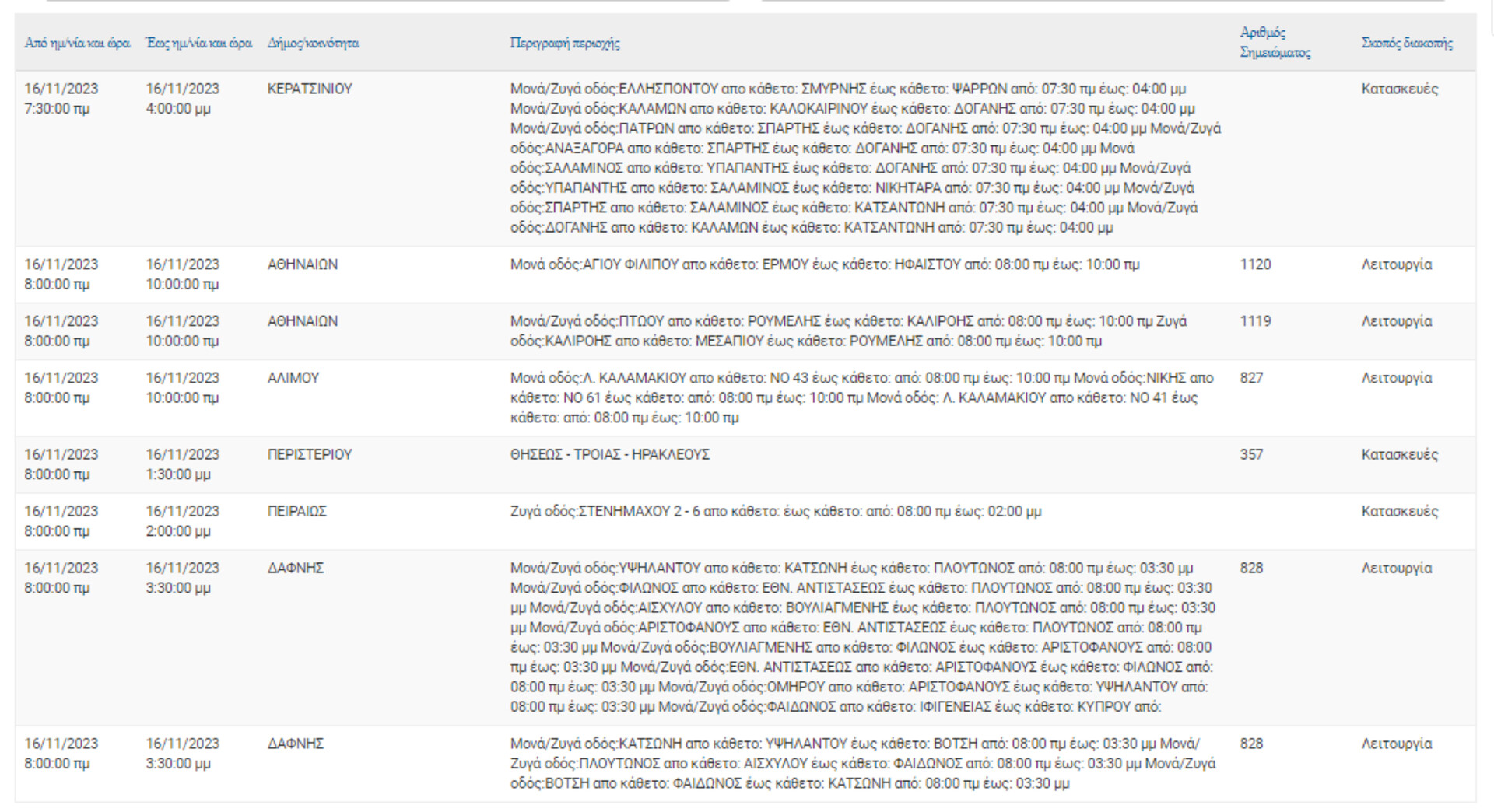Screen dimensions: 1494x812
Task: Select notice number 1120
Action: click(1255, 264)
